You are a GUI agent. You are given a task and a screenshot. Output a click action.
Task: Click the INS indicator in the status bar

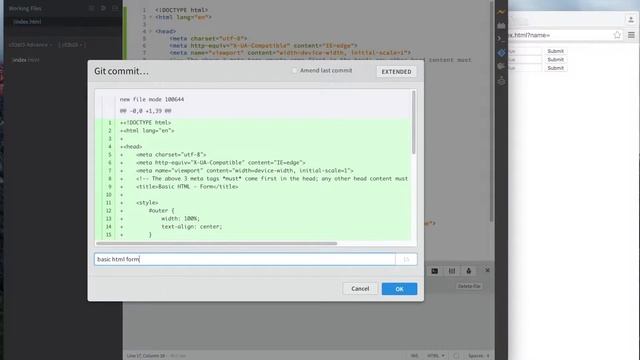(x=415, y=356)
